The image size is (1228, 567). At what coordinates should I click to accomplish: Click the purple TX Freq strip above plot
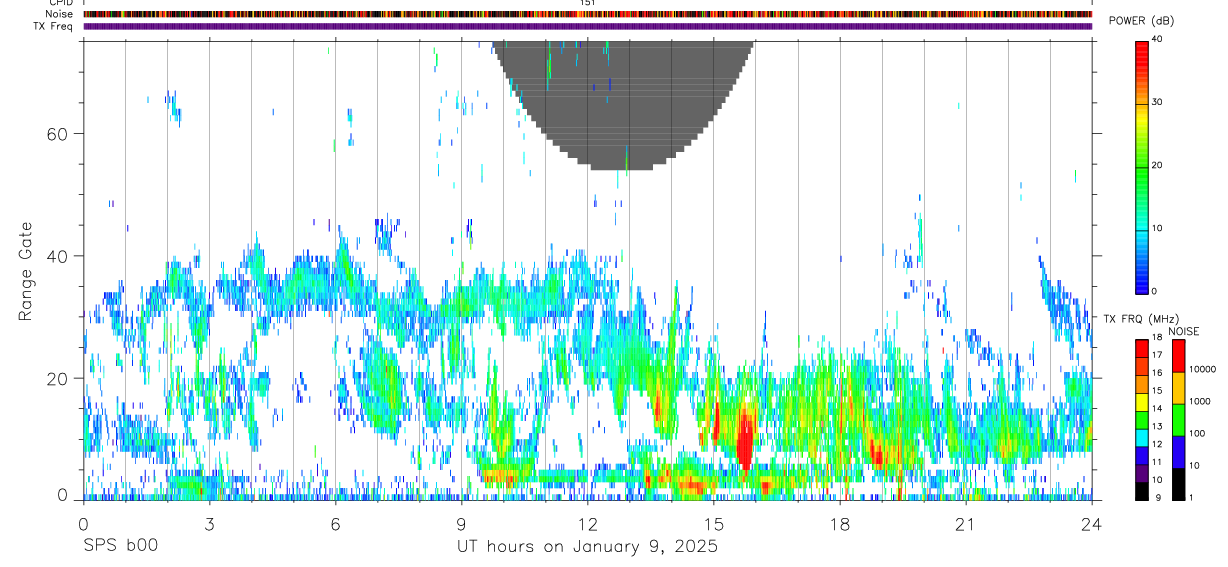(588, 27)
